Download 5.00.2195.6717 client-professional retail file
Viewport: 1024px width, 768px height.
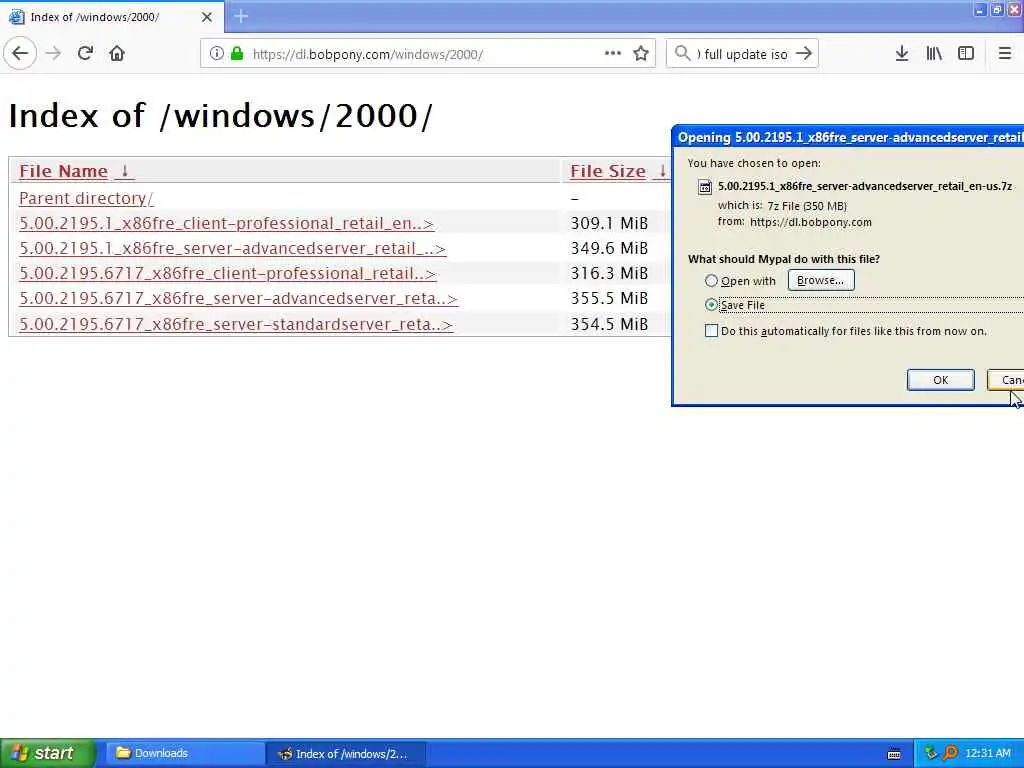tap(227, 273)
